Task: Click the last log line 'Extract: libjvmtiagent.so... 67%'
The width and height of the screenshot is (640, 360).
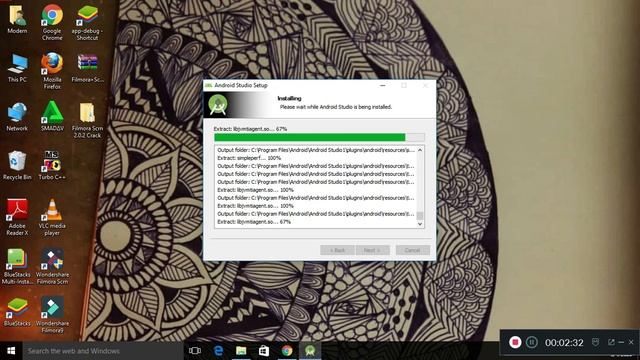Action: pos(254,222)
